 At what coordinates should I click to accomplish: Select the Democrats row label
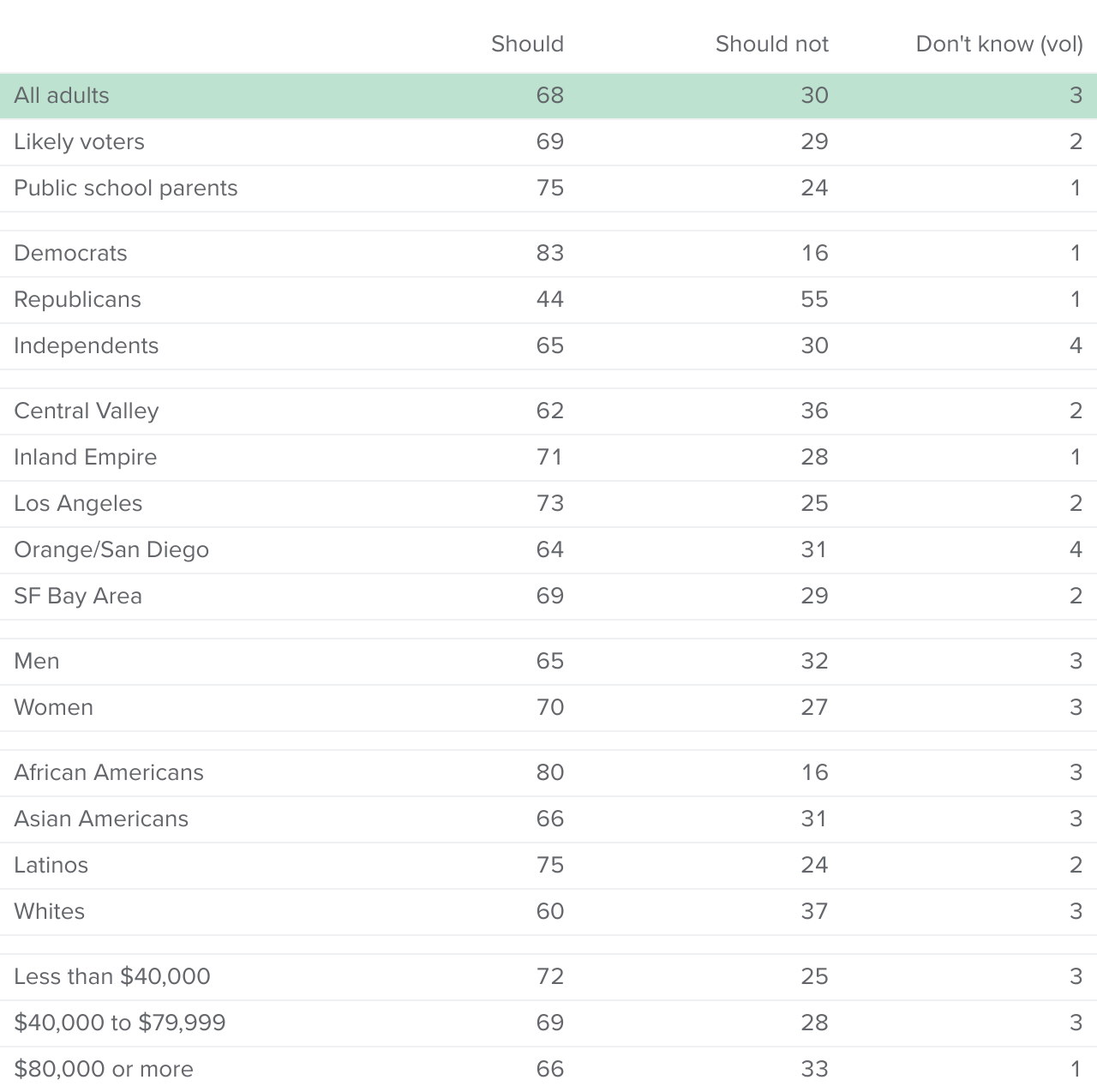[70, 253]
